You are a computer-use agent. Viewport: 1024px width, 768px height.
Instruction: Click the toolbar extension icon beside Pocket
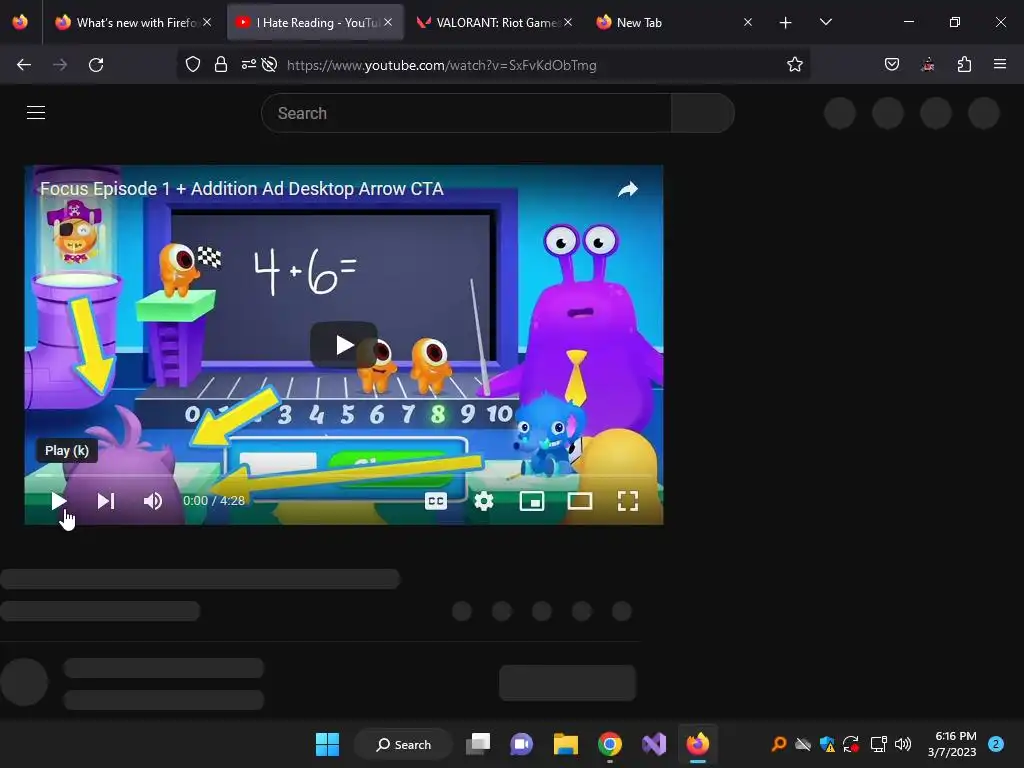[928, 65]
